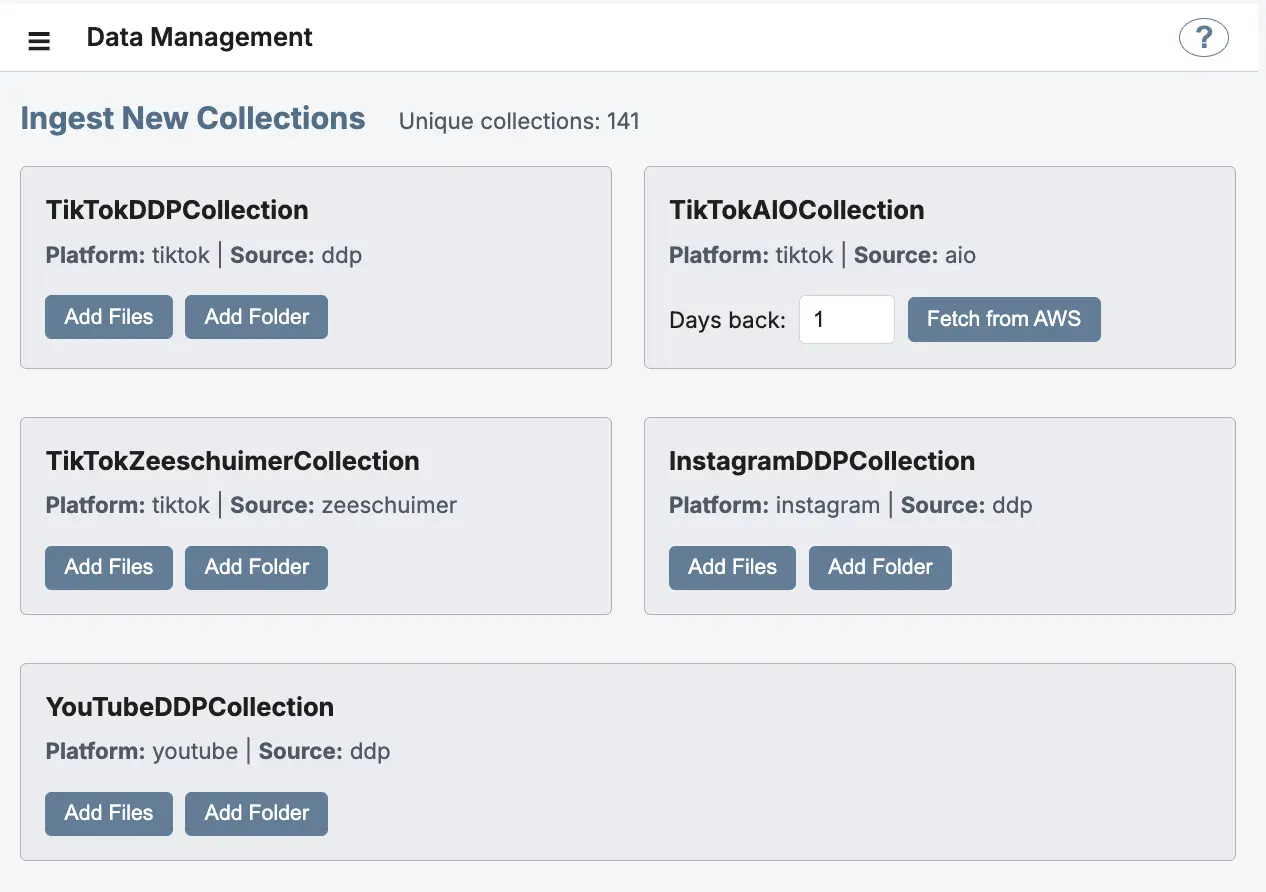Viewport: 1266px width, 892px height.
Task: Click the 'Source: zeeschuimer' text
Action: click(343, 506)
